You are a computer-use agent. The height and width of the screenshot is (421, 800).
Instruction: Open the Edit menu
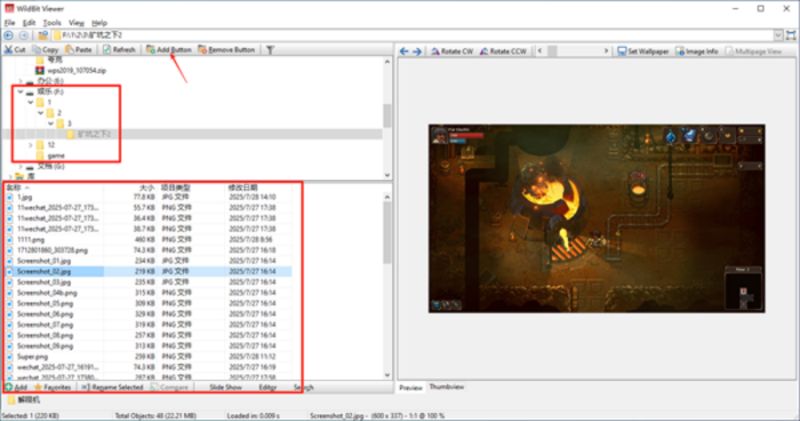click(x=29, y=23)
